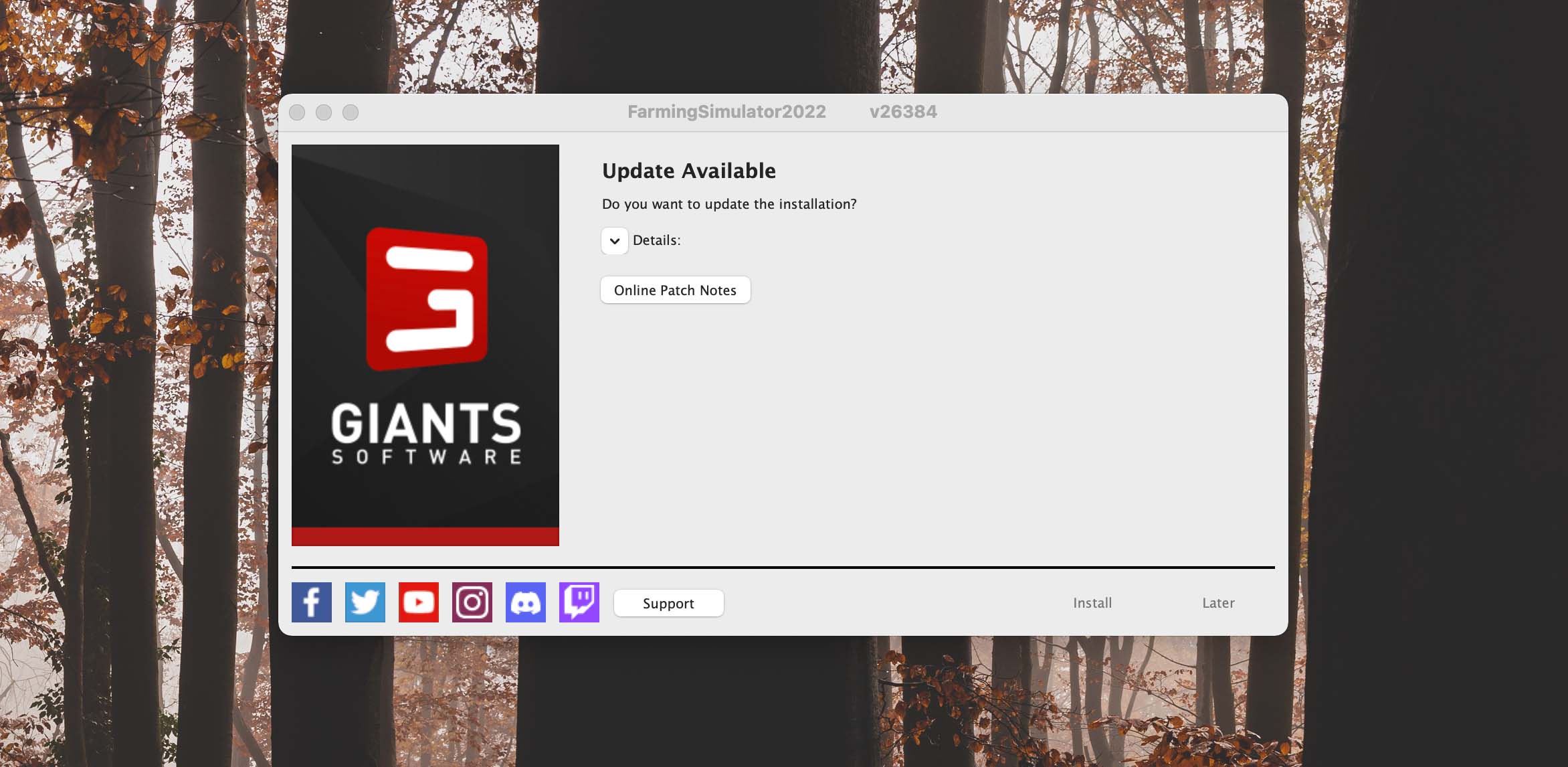Click the Online Patch Notes button
This screenshot has width=1568, height=767.
(x=675, y=289)
